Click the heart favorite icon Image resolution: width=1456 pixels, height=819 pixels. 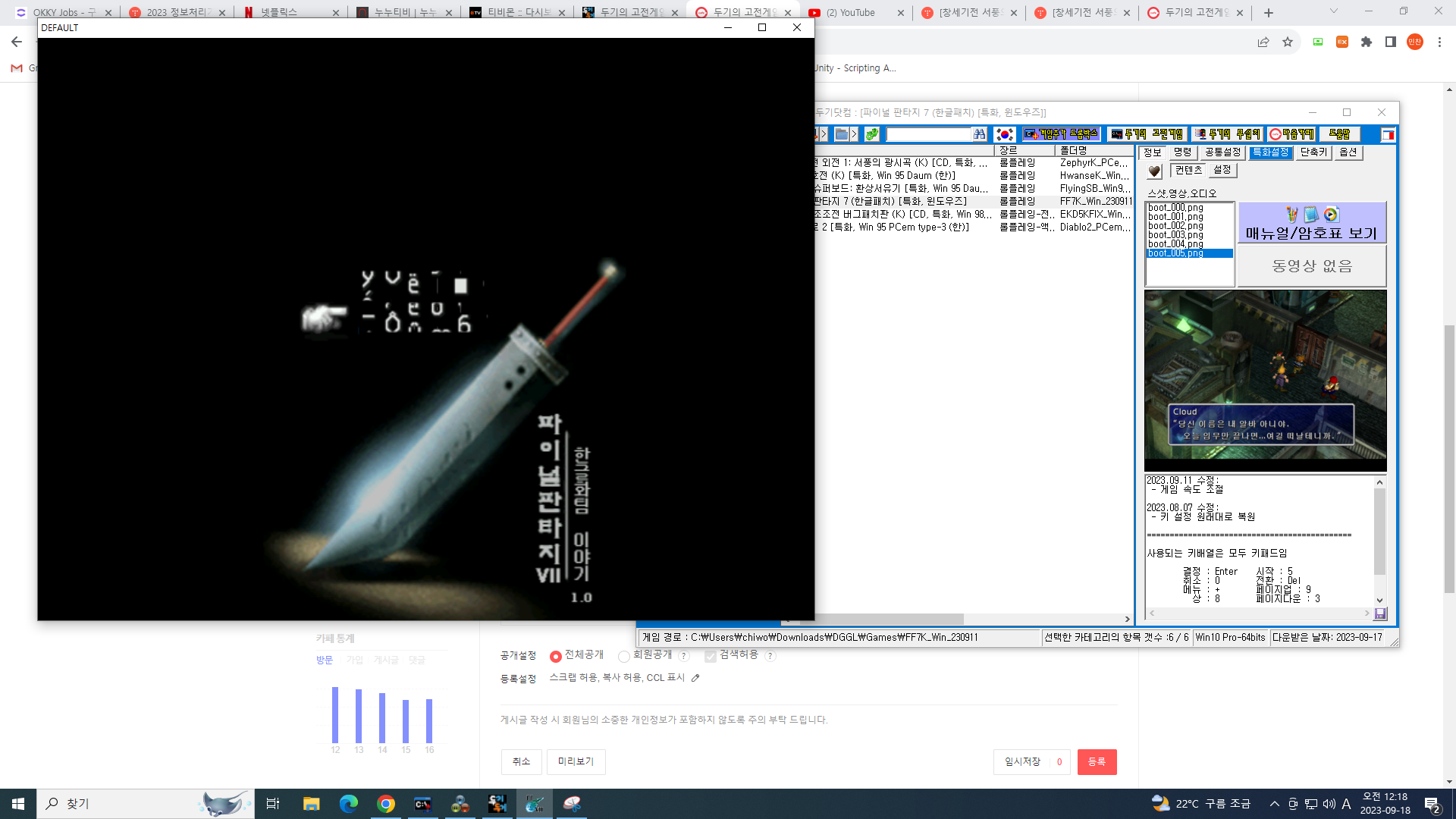(x=1154, y=171)
